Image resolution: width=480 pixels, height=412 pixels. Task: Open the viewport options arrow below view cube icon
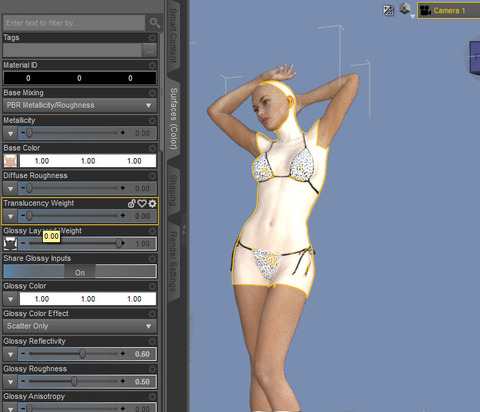[x=413, y=16]
